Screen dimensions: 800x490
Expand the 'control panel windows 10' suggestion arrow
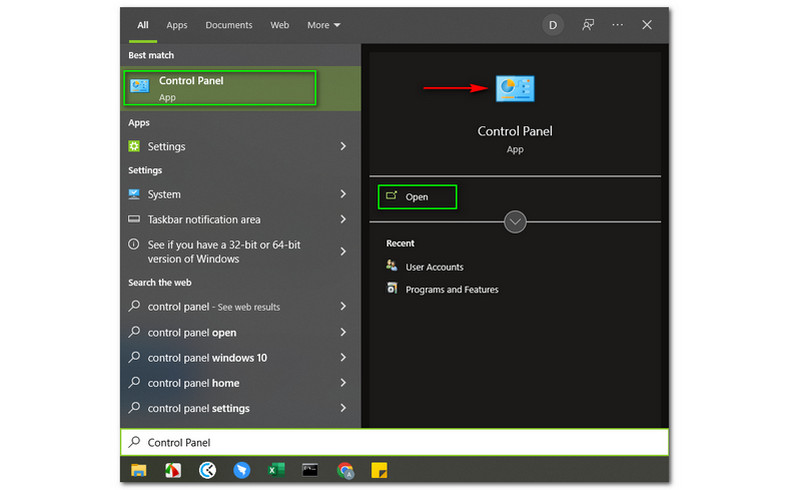pyautogui.click(x=343, y=358)
